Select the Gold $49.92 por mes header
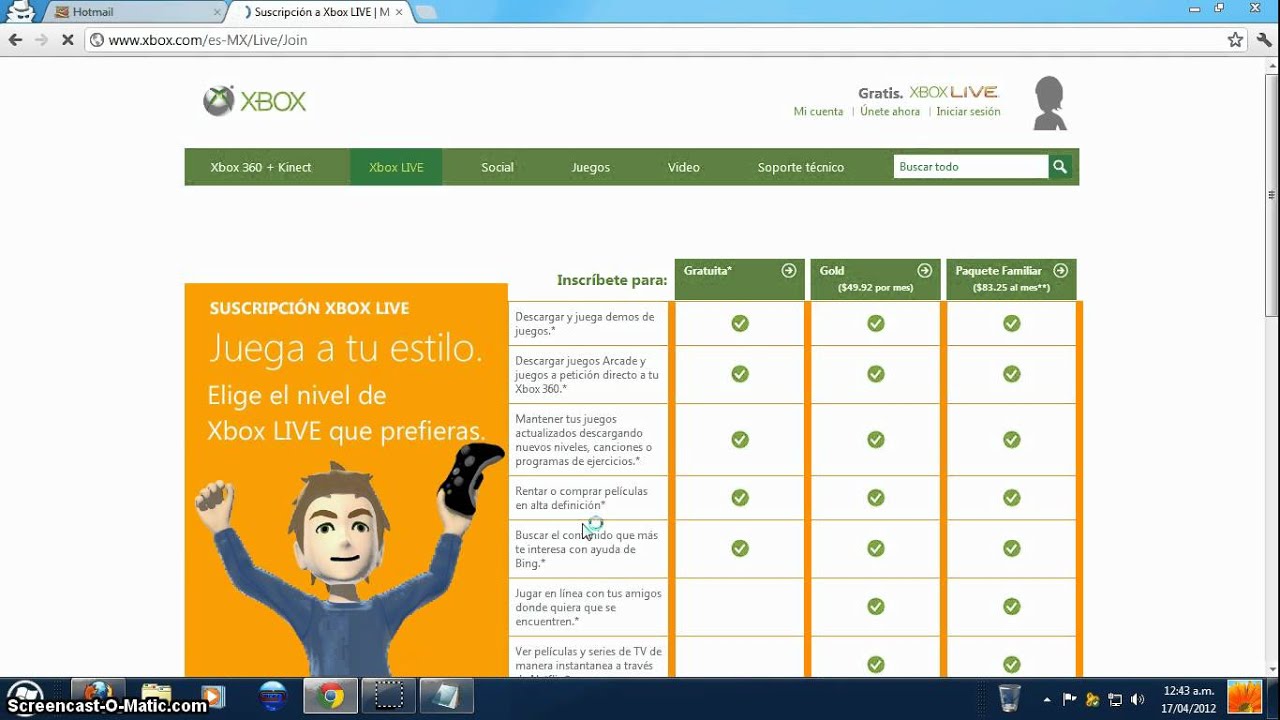Viewport: 1280px width, 720px height. [x=876, y=279]
